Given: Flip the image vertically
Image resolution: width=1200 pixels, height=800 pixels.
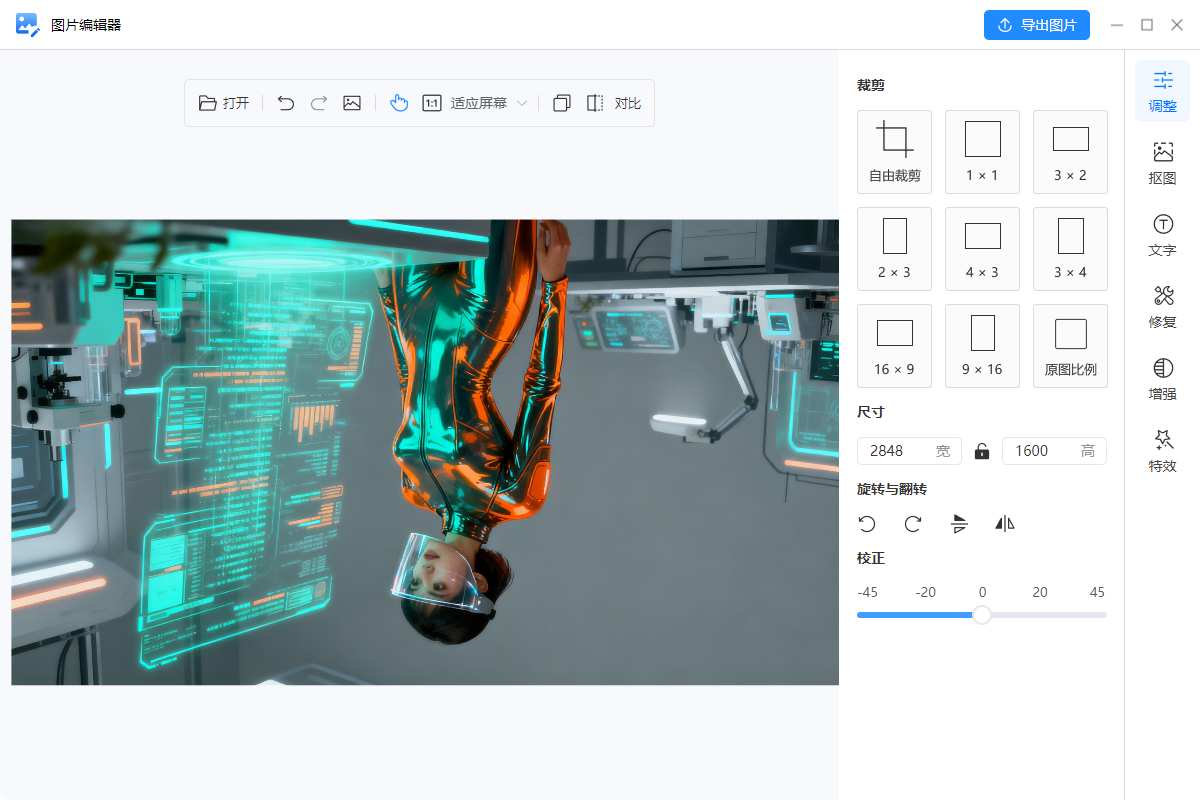Looking at the screenshot, I should [959, 524].
